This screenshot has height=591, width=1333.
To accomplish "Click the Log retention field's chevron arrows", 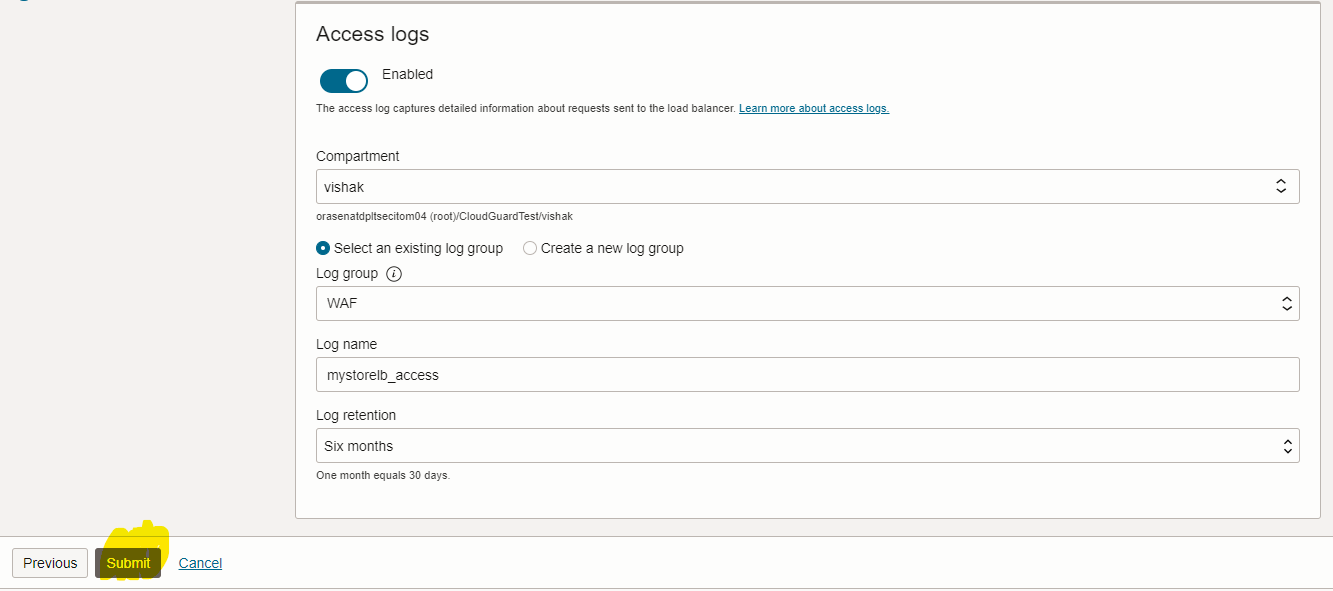I will pyautogui.click(x=1287, y=446).
